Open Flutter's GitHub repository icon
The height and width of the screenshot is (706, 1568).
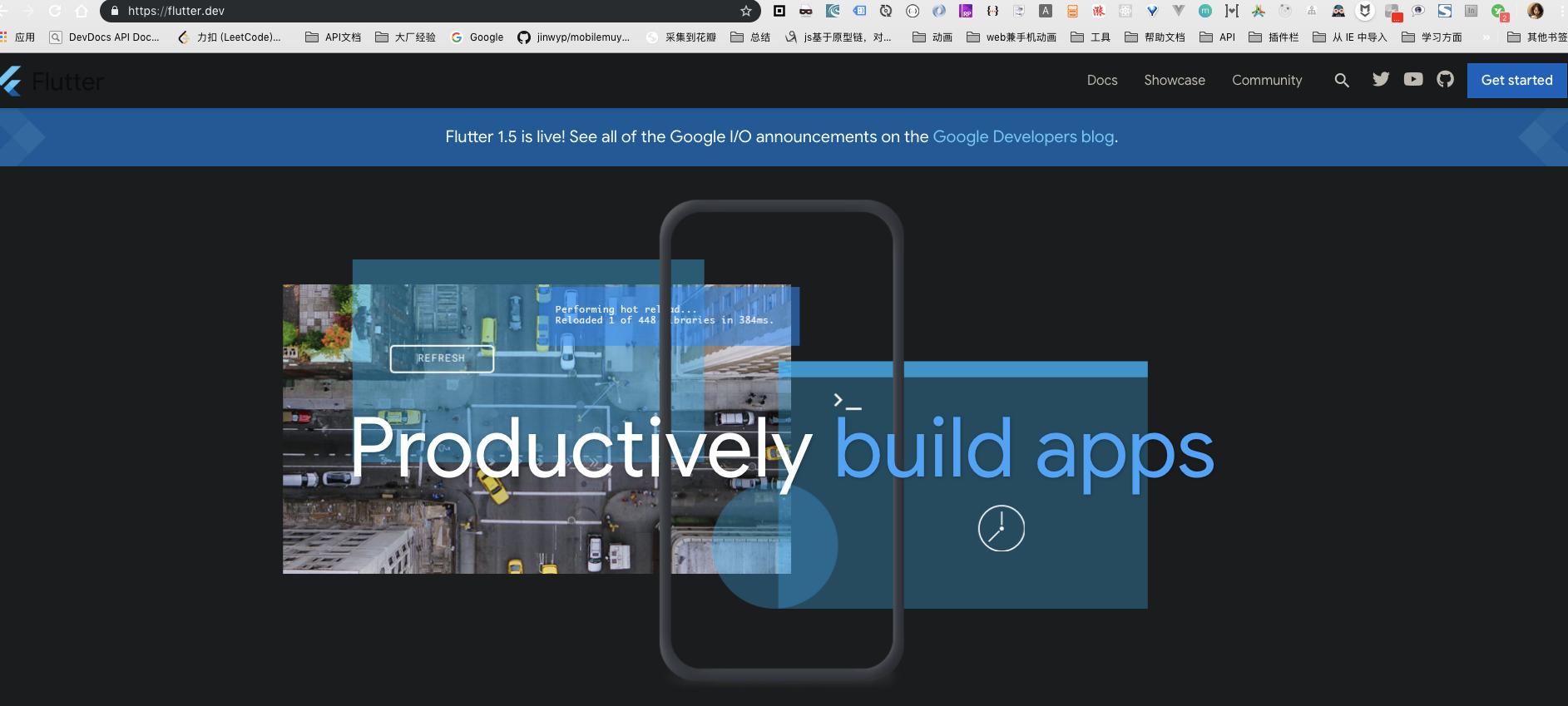(x=1446, y=79)
